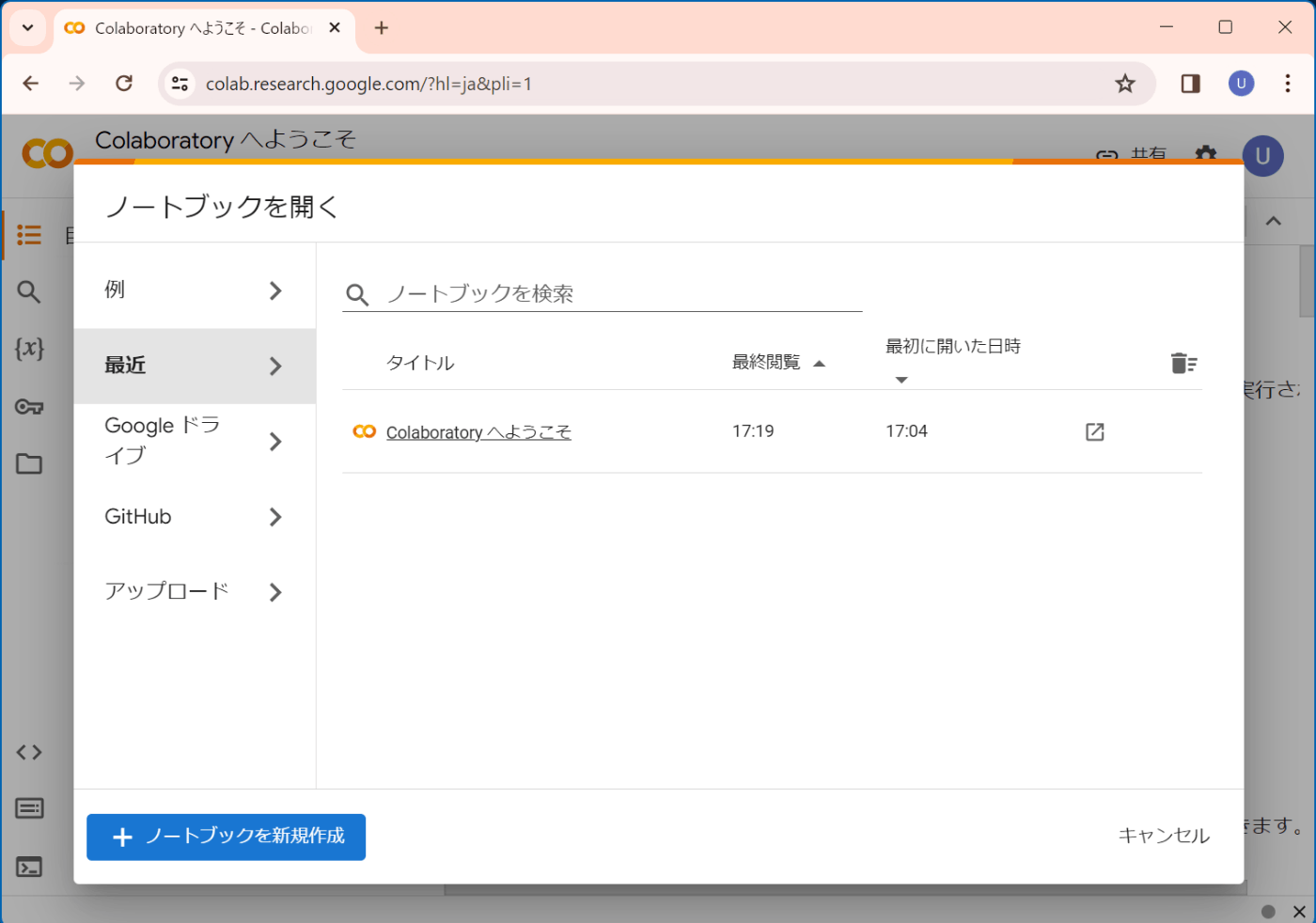Reload the page
1316x923 pixels.
click(x=124, y=84)
